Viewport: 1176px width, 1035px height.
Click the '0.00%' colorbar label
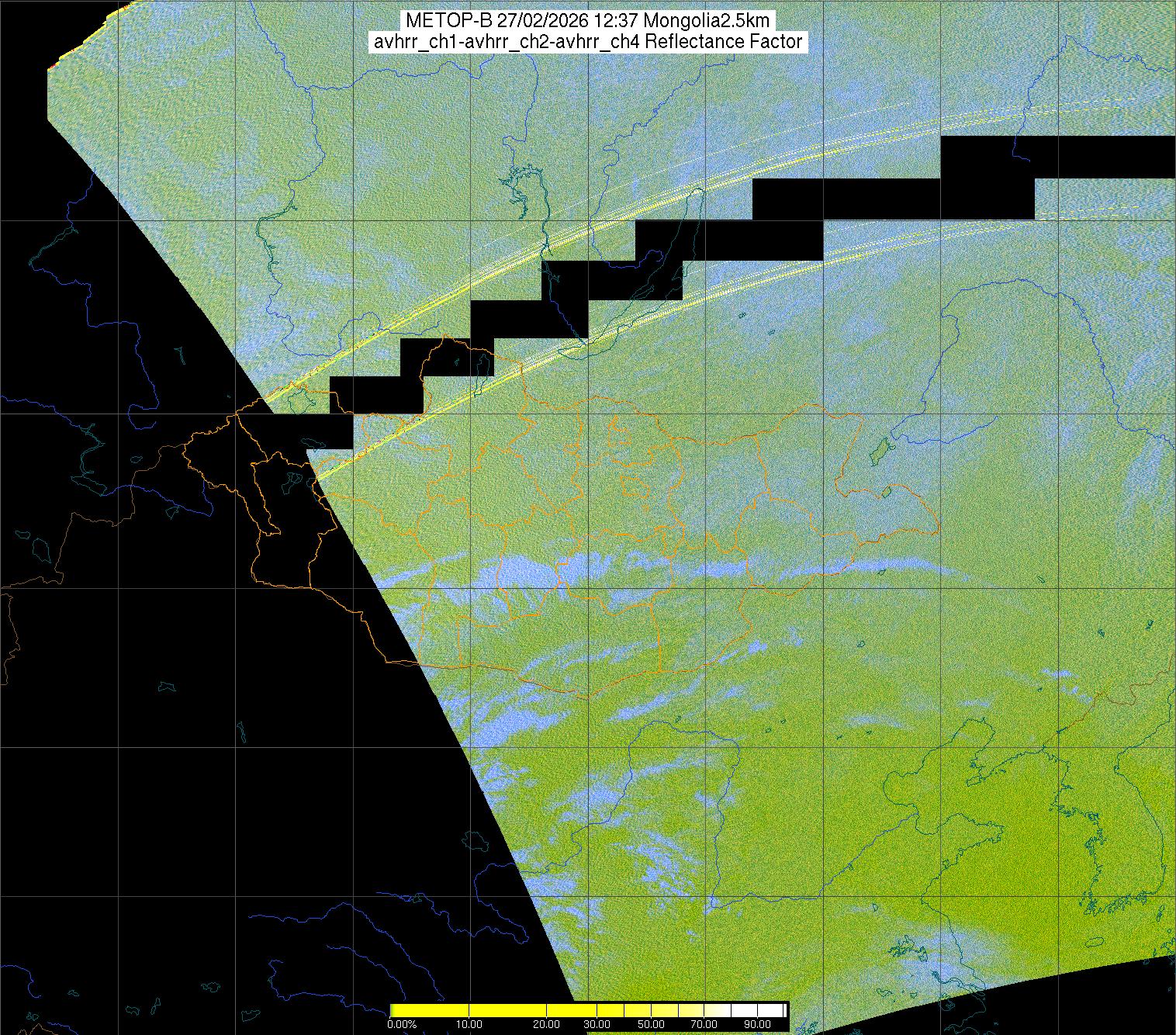402,1026
